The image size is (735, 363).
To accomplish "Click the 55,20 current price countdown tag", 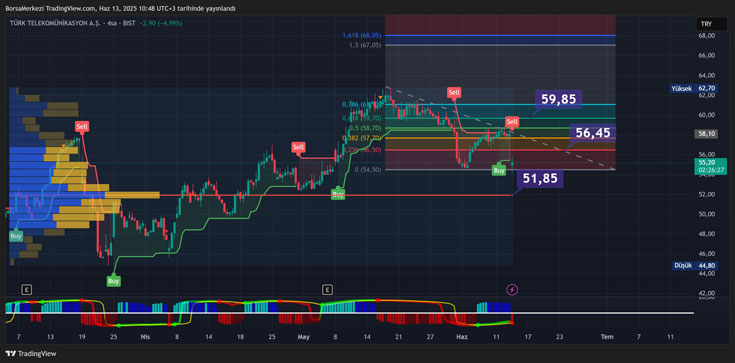I will (710, 166).
